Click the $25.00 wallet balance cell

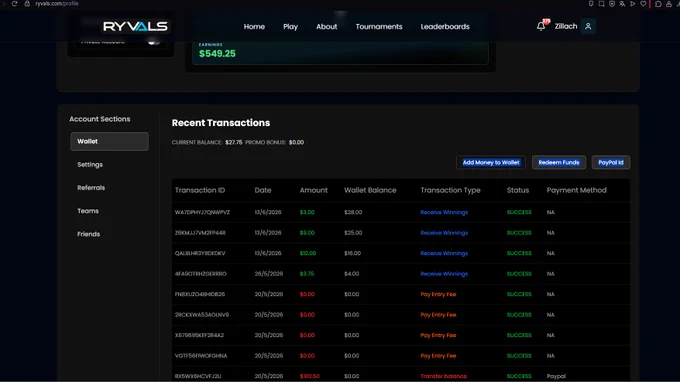point(353,233)
